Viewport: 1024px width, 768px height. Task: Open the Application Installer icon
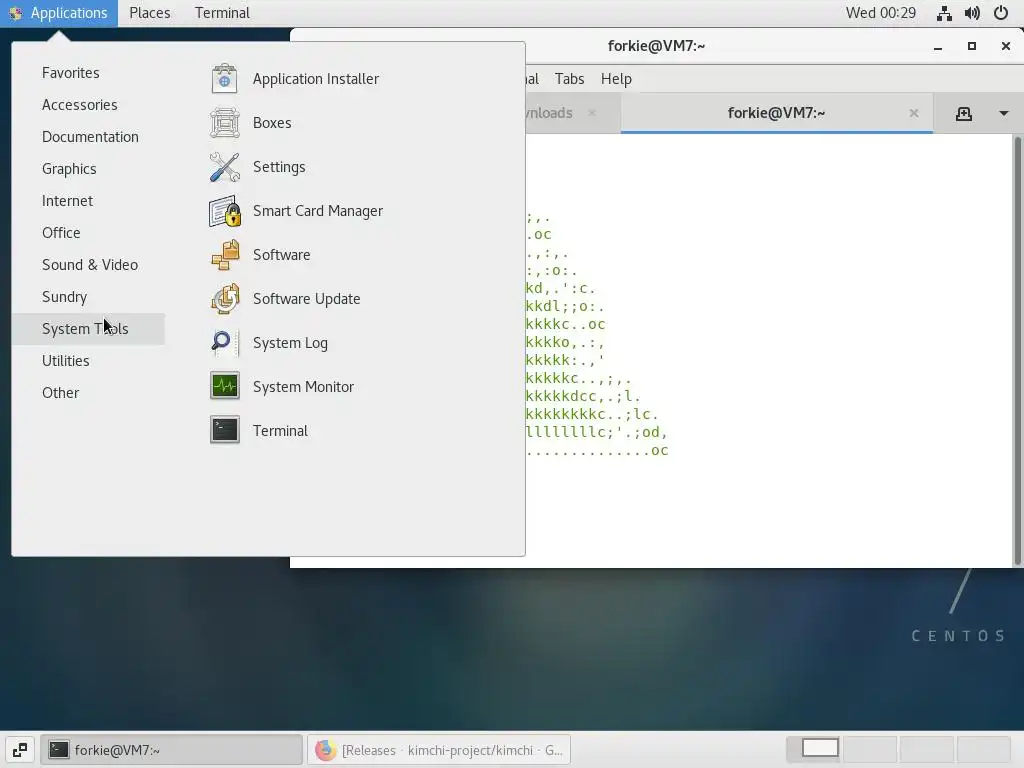[x=225, y=79]
